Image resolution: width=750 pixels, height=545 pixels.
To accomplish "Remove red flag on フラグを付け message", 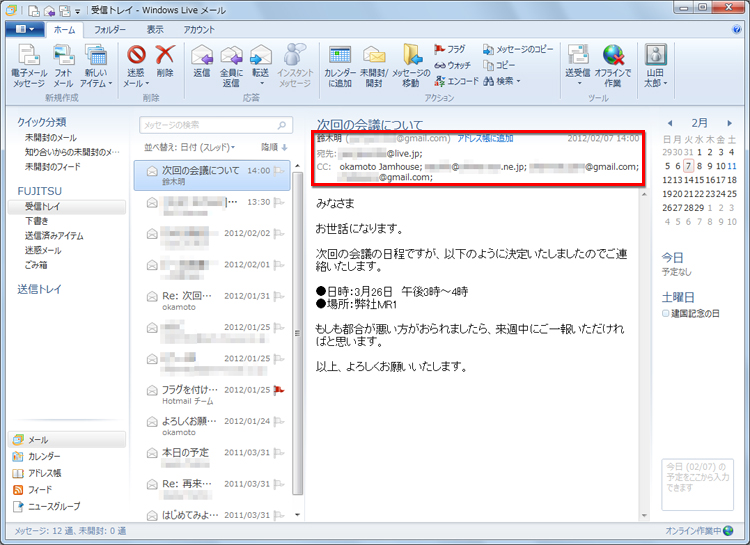I will pos(279,390).
